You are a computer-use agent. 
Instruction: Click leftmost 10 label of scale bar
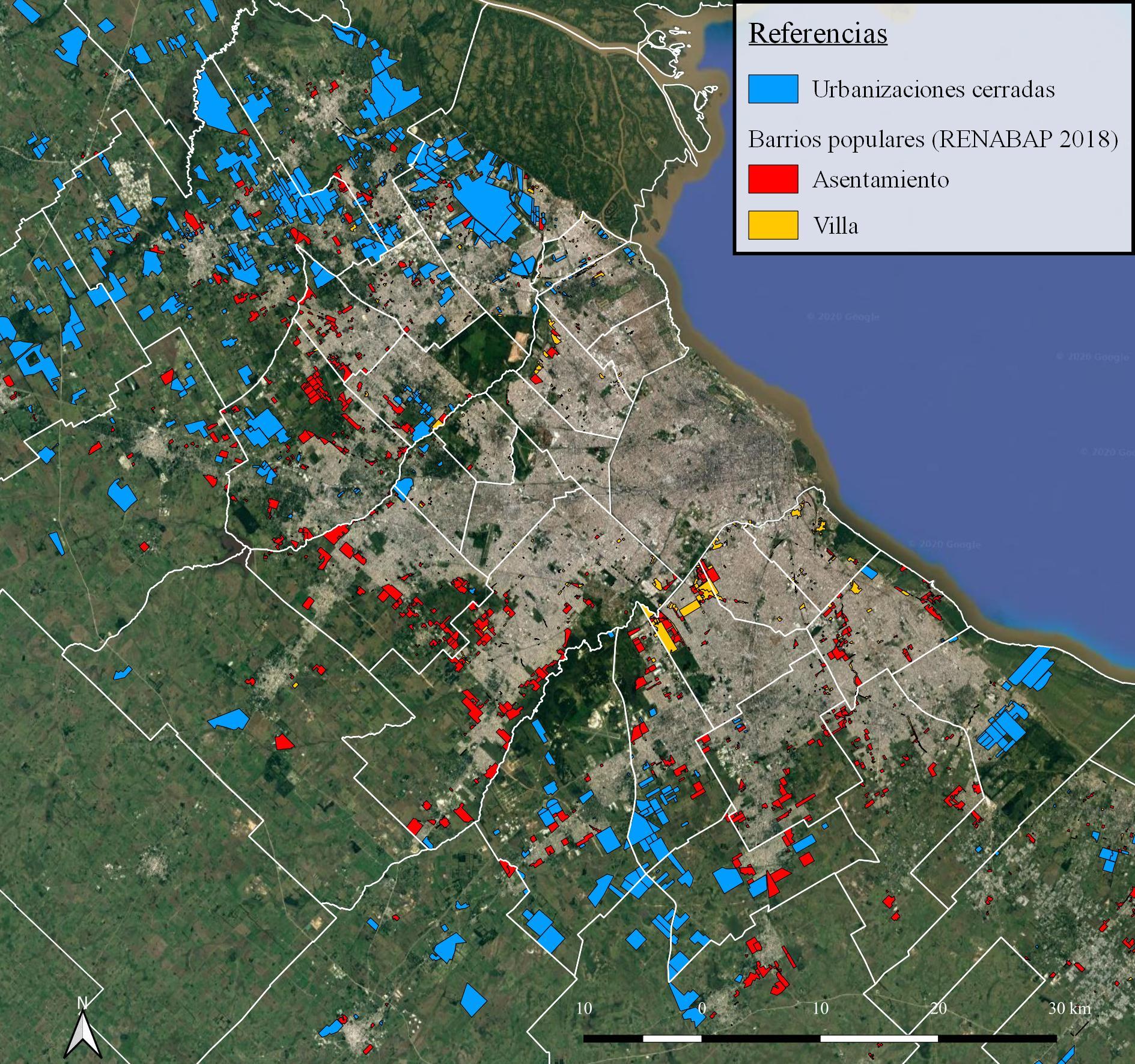[583, 1008]
